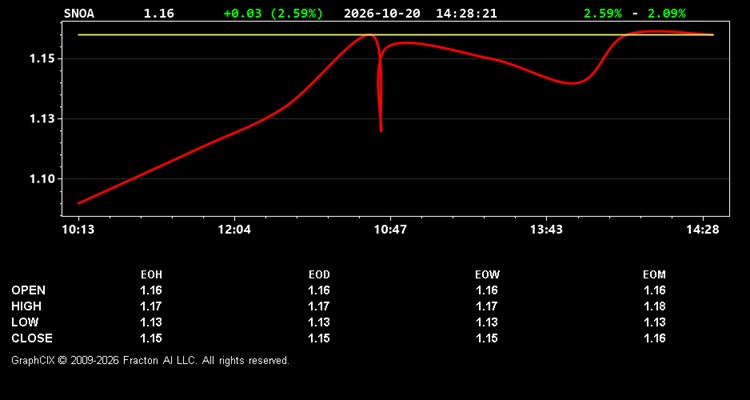Image resolution: width=750 pixels, height=400 pixels.
Task: Click the EOM HIGH value 1.18
Action: 654,306
